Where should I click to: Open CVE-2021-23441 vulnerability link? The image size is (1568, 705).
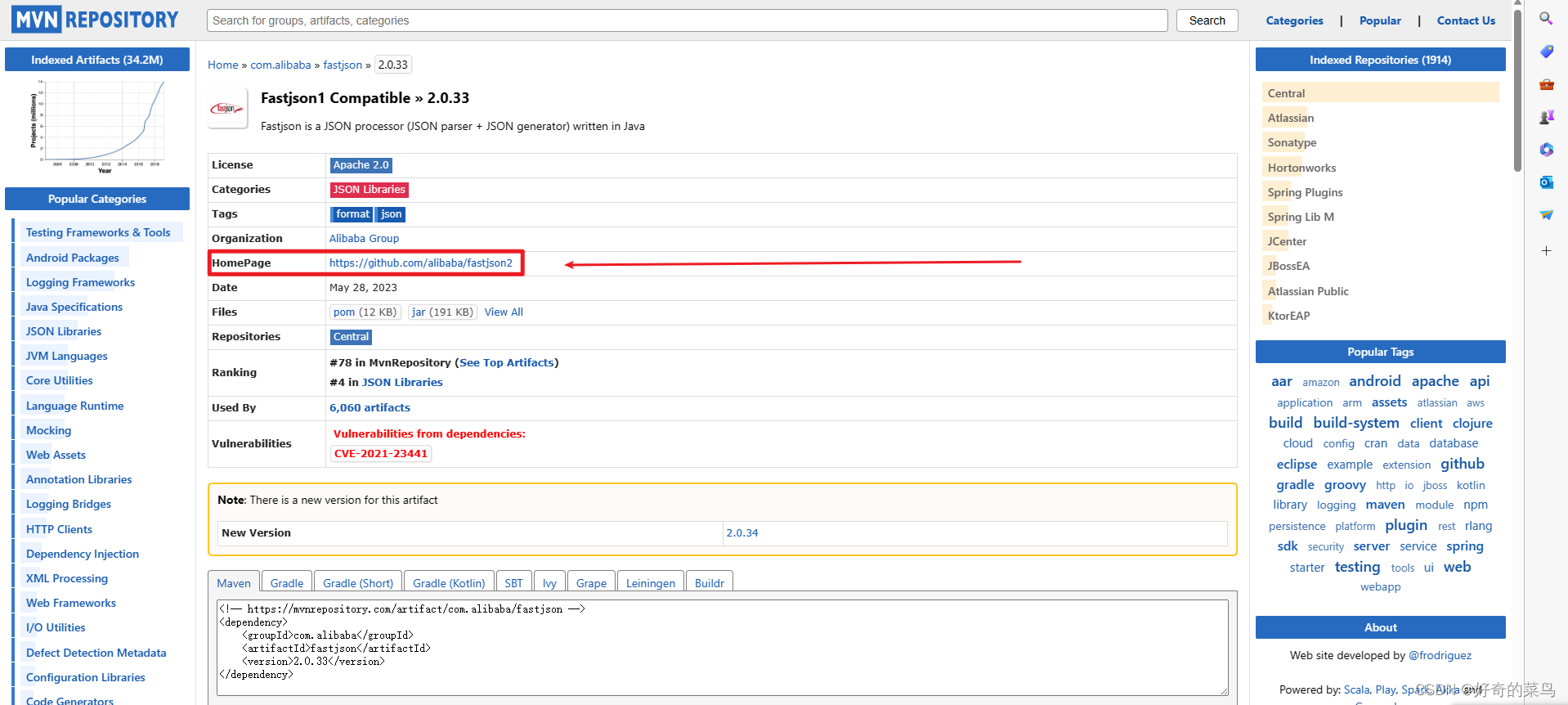380,454
